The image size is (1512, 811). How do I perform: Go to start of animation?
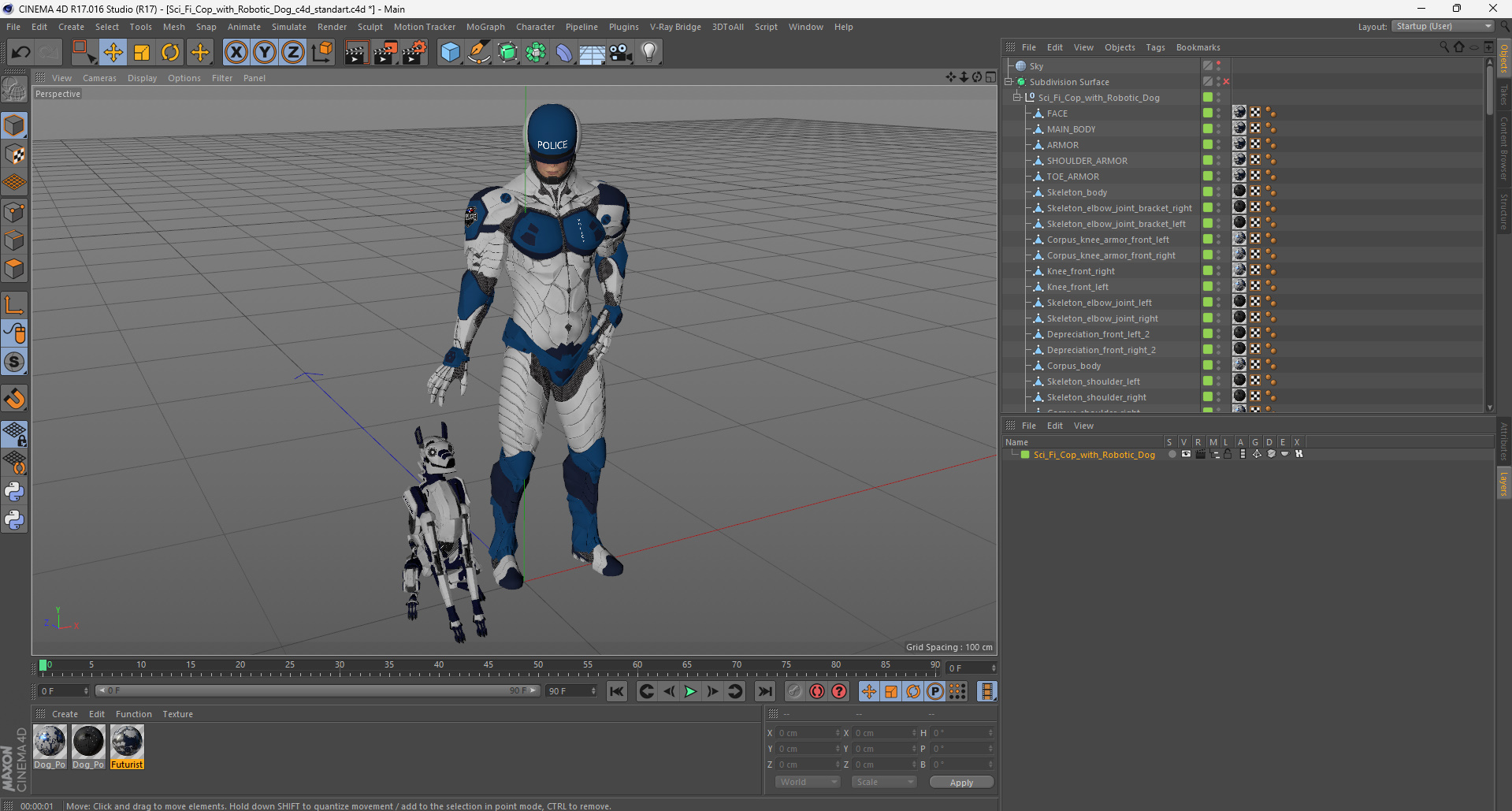coord(617,691)
